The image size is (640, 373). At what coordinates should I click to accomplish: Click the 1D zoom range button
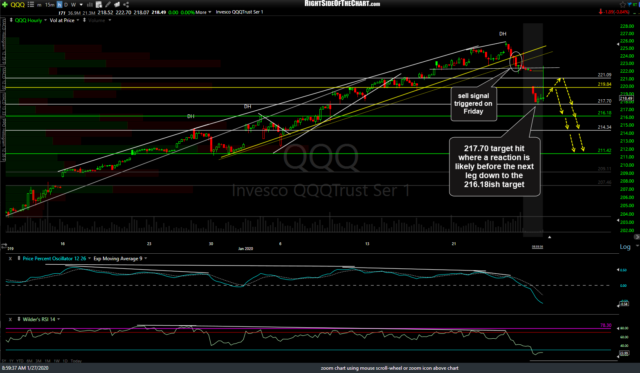coord(65,361)
